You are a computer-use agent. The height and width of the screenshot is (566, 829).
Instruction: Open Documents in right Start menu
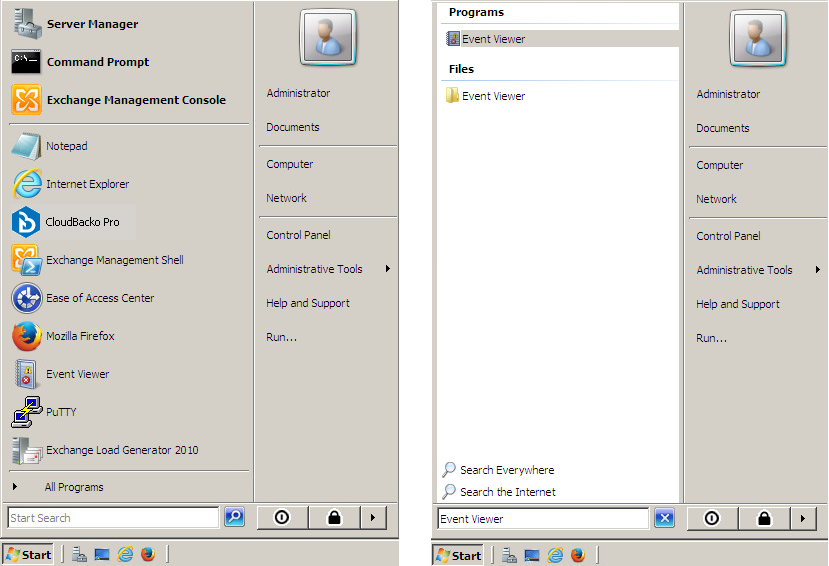point(723,128)
